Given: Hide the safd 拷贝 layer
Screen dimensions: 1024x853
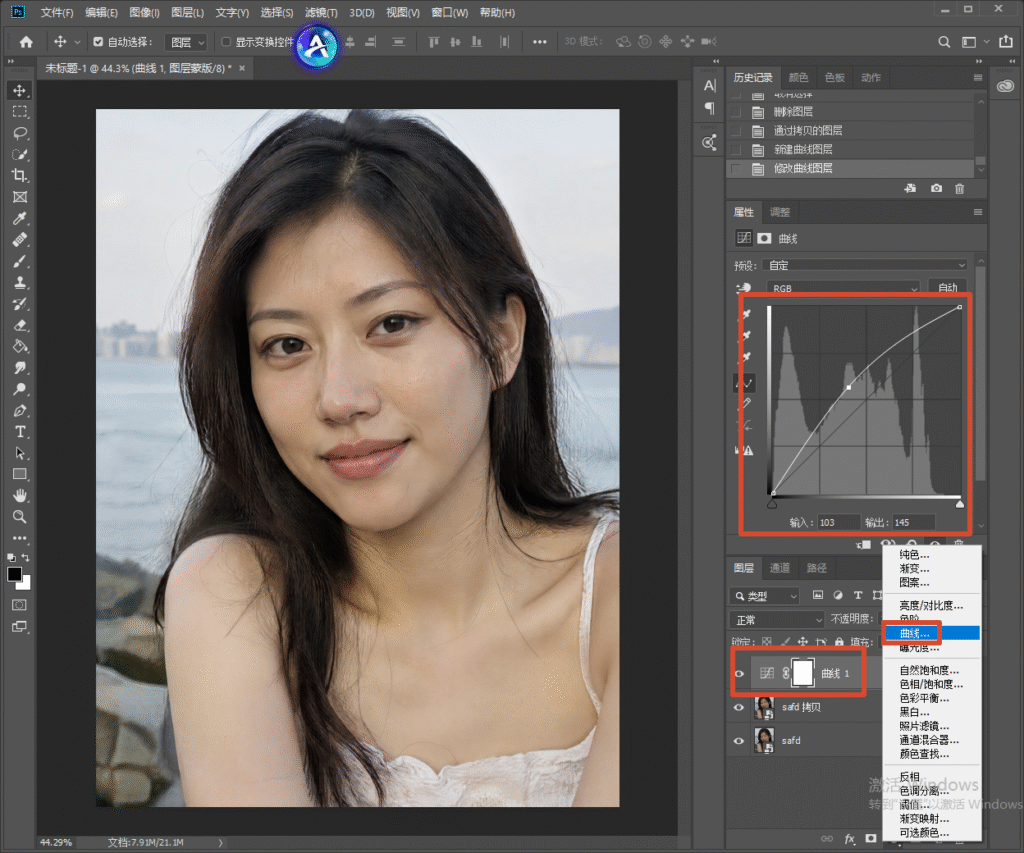Looking at the screenshot, I should click(739, 707).
